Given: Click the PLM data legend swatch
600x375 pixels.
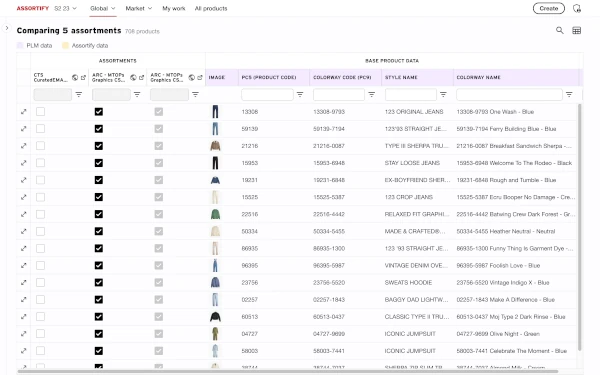Looking at the screenshot, I should tap(20, 46).
